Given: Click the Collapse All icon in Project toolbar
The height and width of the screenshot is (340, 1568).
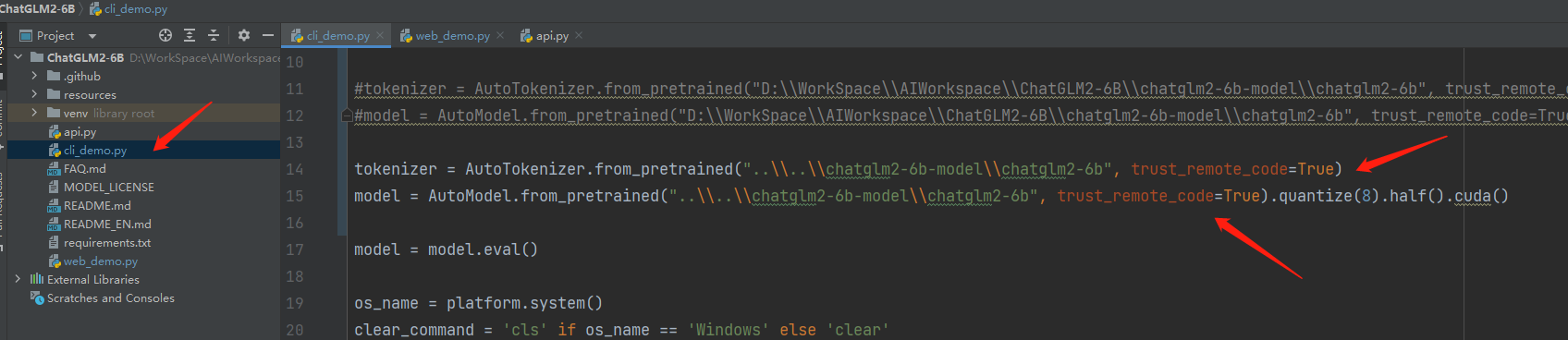Looking at the screenshot, I should pyautogui.click(x=214, y=35).
